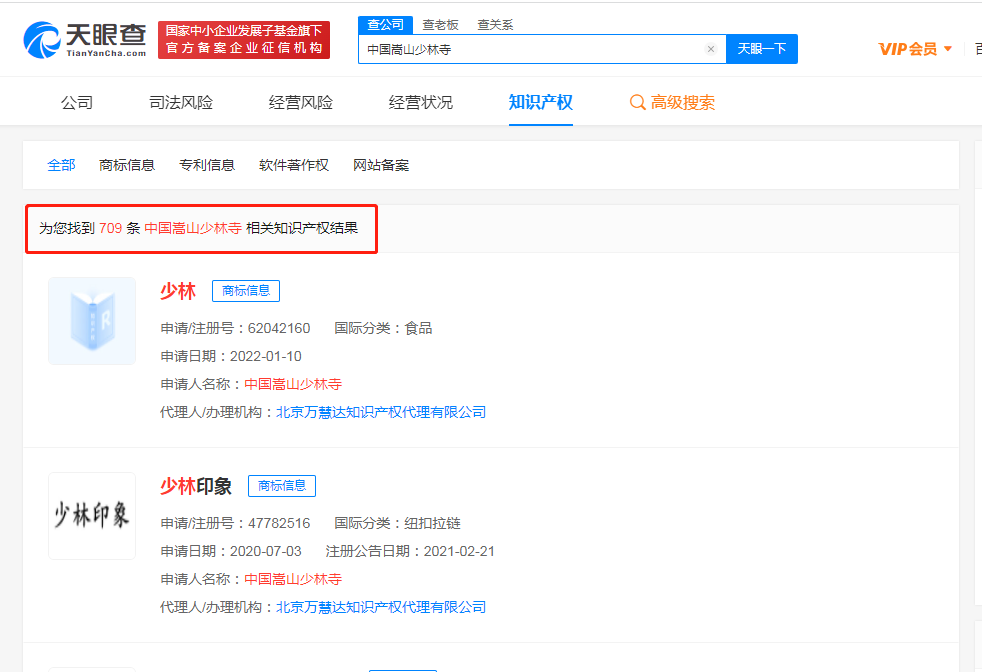Image resolution: width=982 pixels, height=672 pixels.
Task: Select the 全部 filter
Action: 61,165
